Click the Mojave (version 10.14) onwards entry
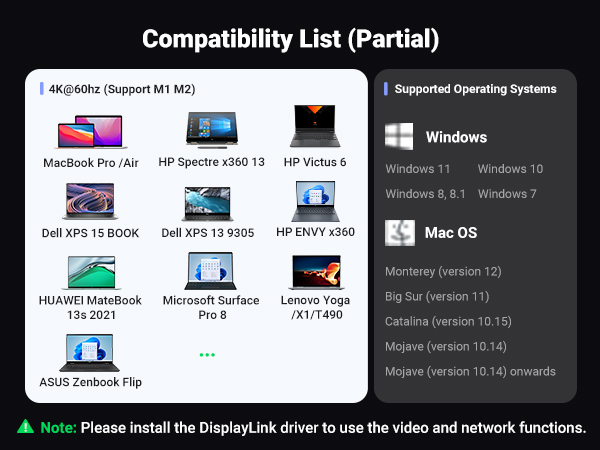This screenshot has width=600, height=450. coord(470,372)
